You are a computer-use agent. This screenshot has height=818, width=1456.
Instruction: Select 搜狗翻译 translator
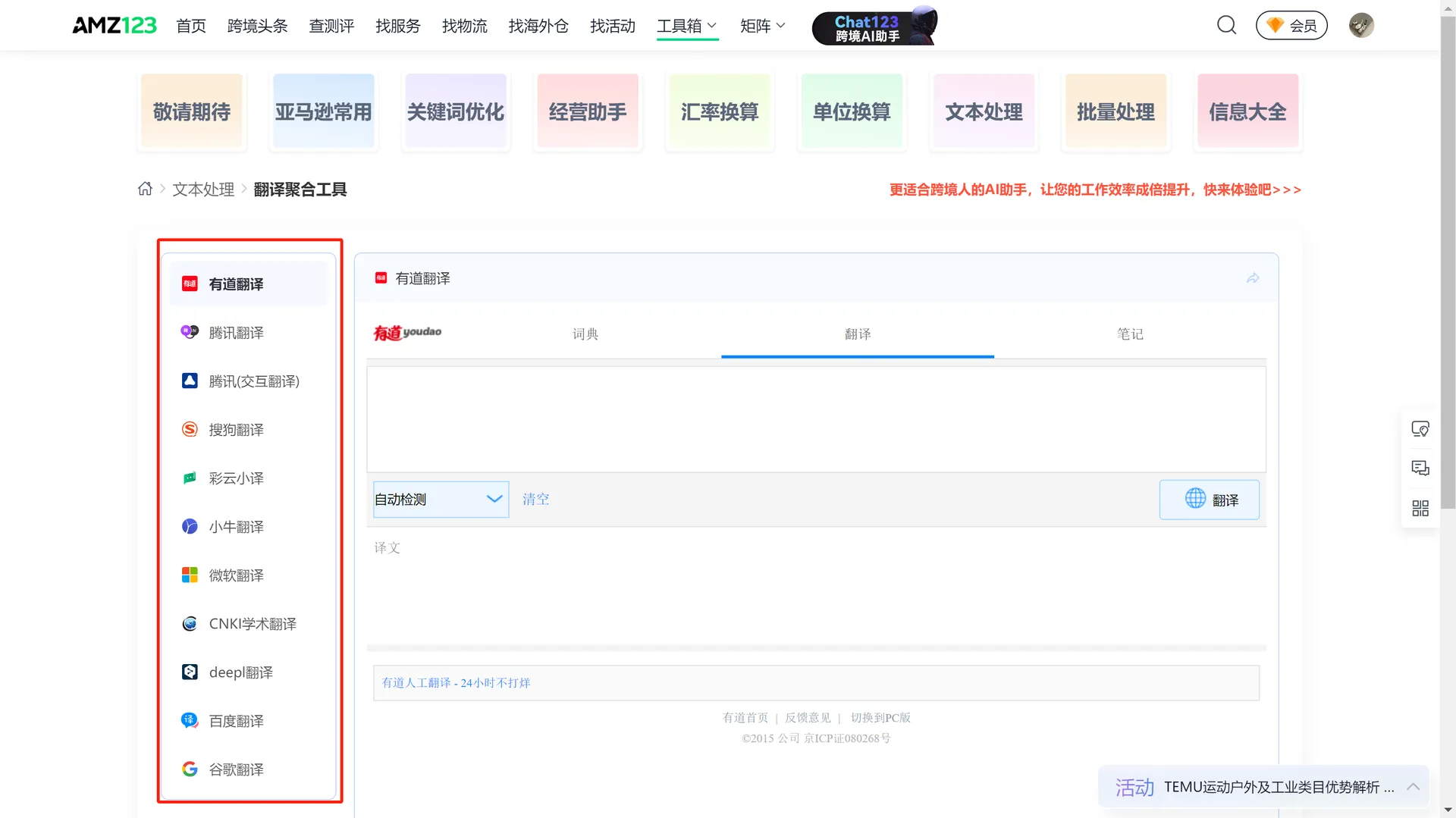pos(248,429)
